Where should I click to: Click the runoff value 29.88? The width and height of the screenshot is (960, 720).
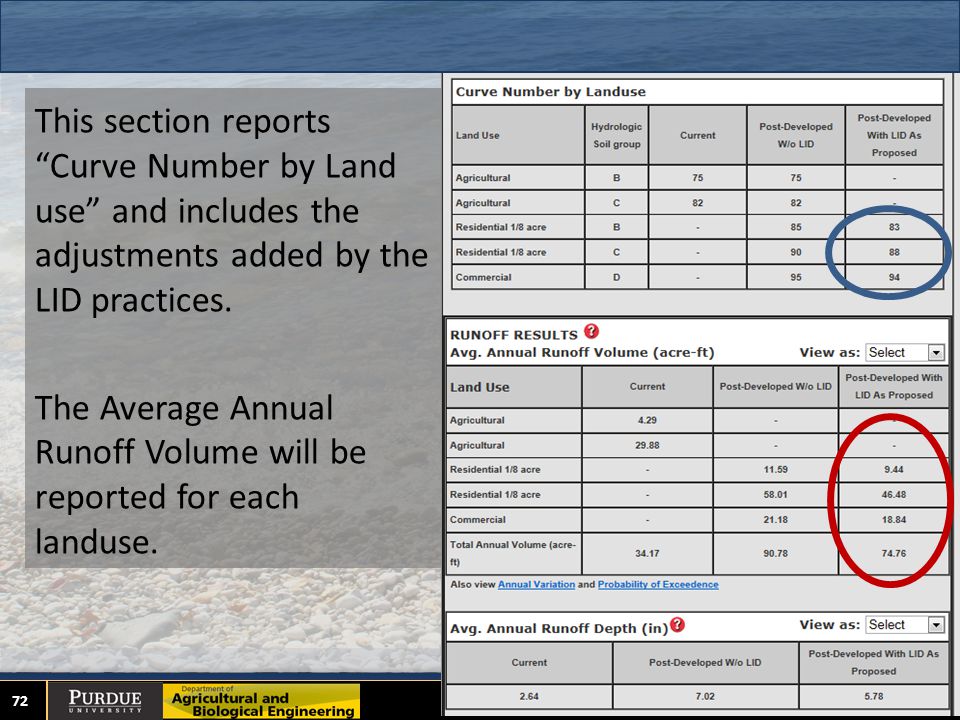[x=647, y=446]
